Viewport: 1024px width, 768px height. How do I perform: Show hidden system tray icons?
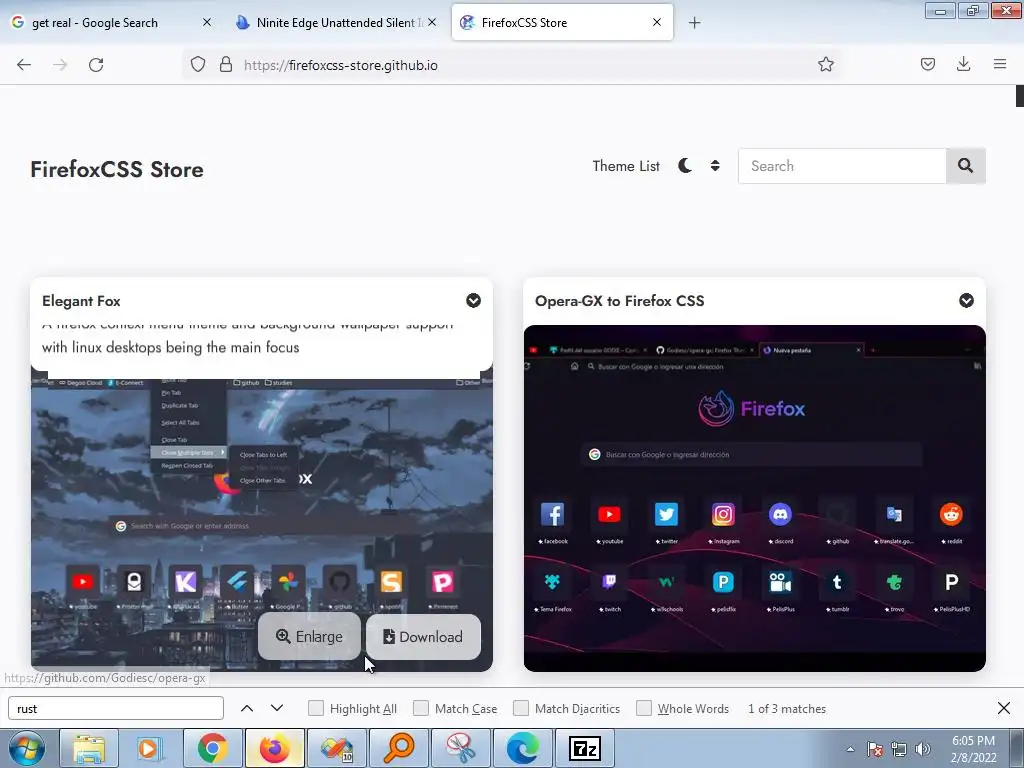tap(850, 749)
